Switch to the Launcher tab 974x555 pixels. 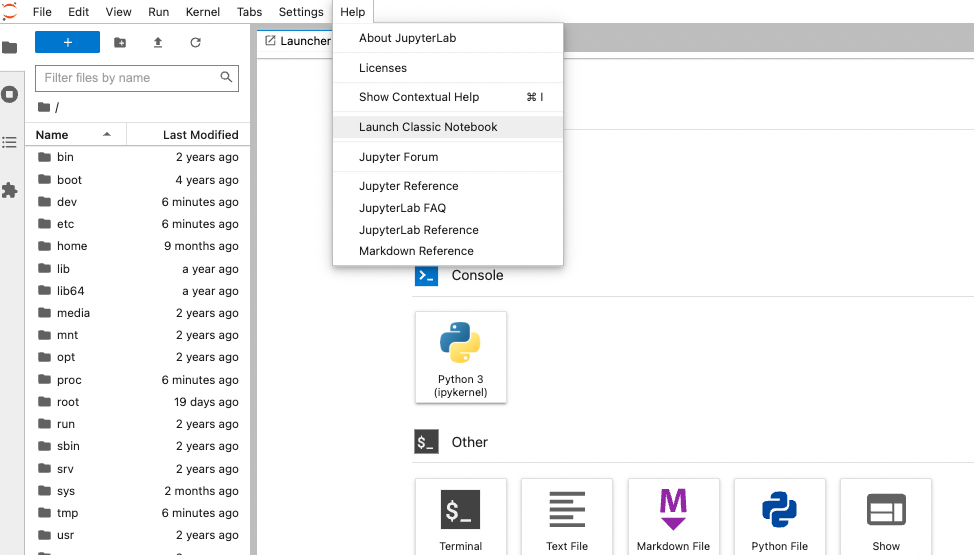[297, 41]
